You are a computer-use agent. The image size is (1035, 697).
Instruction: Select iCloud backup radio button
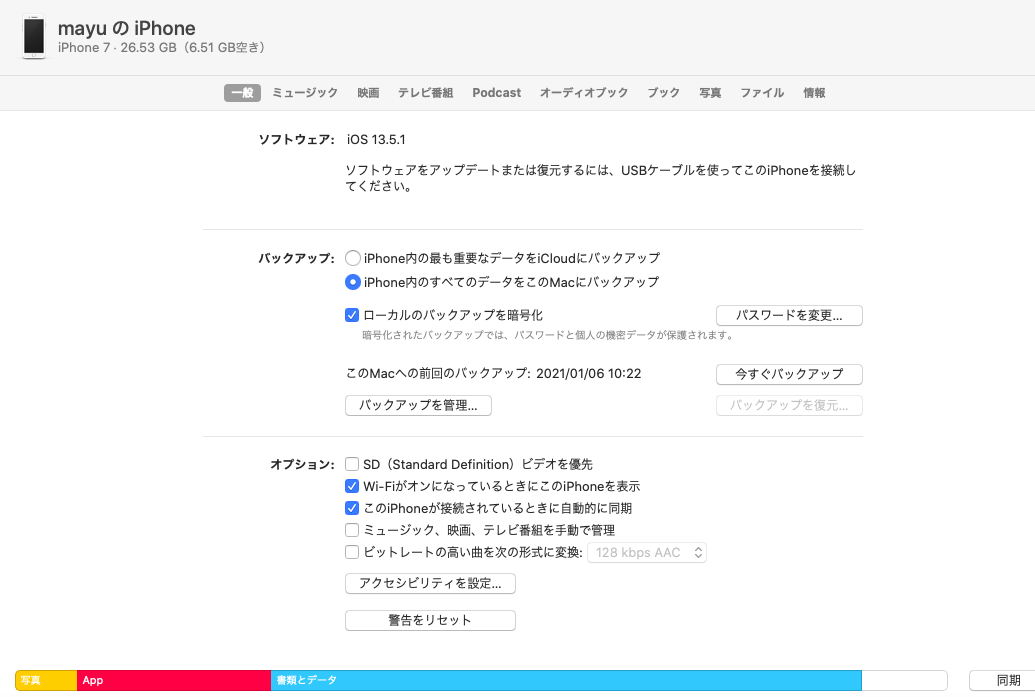352,258
